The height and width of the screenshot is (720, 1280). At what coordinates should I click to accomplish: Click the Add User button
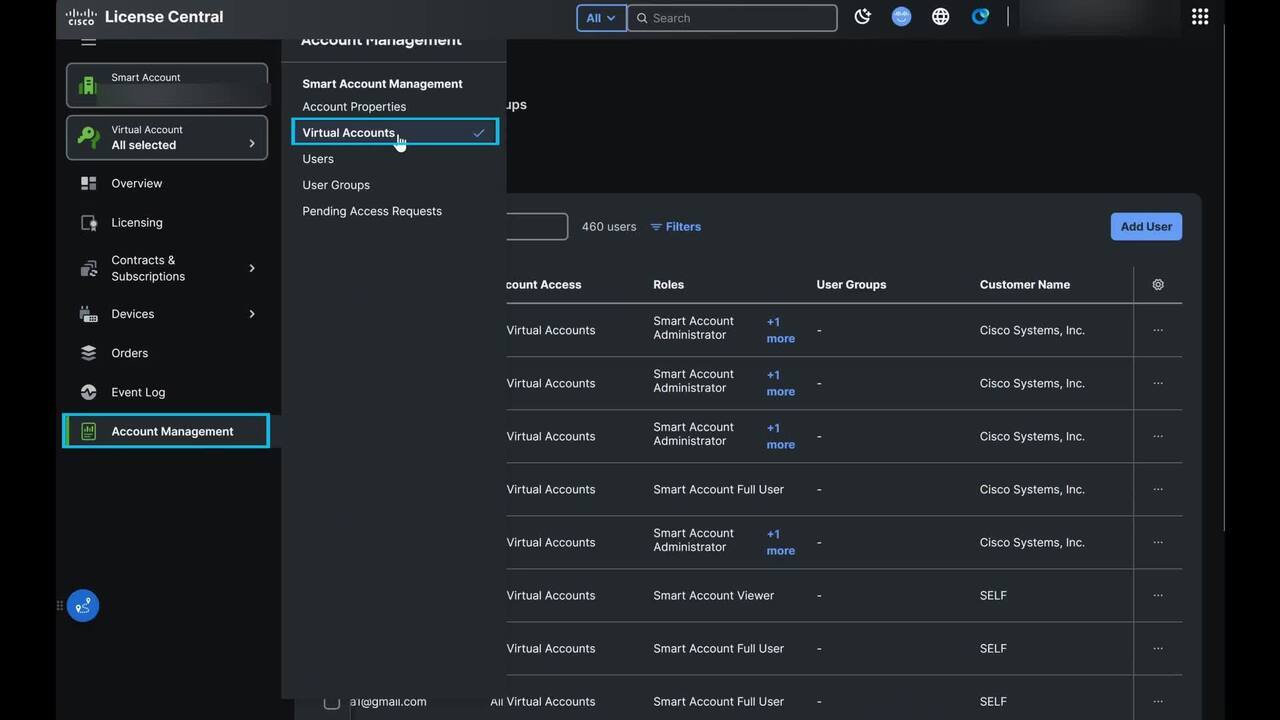tap(1146, 227)
